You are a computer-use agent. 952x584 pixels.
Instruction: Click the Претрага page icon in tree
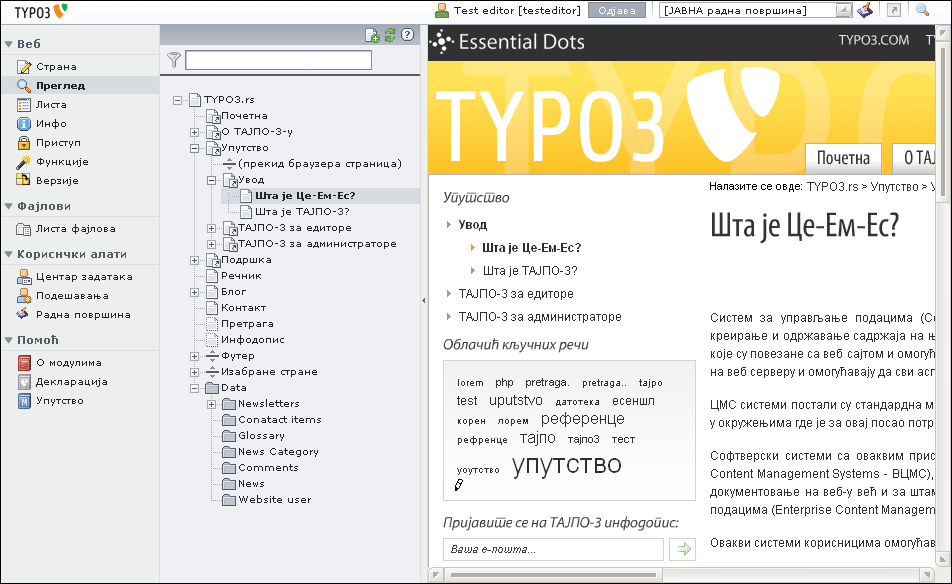(212, 324)
